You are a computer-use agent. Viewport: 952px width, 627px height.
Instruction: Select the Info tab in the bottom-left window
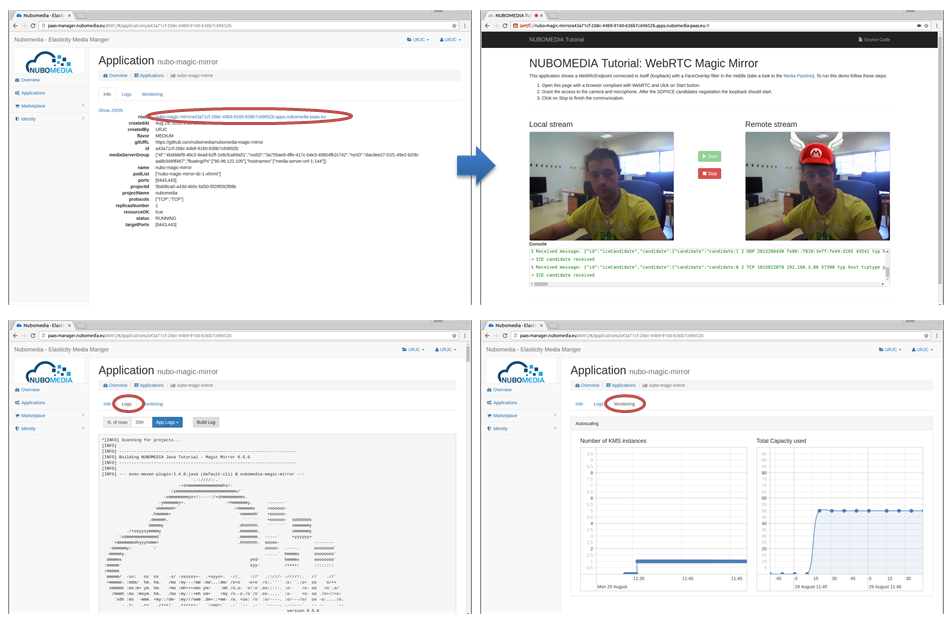point(107,404)
